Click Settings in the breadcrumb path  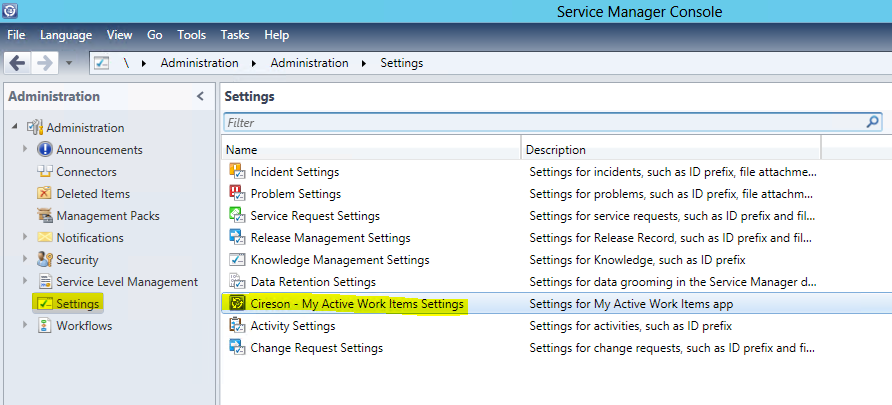click(x=401, y=63)
